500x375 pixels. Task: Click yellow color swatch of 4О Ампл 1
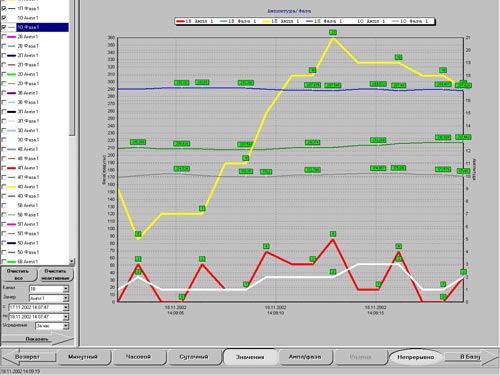pos(12,187)
